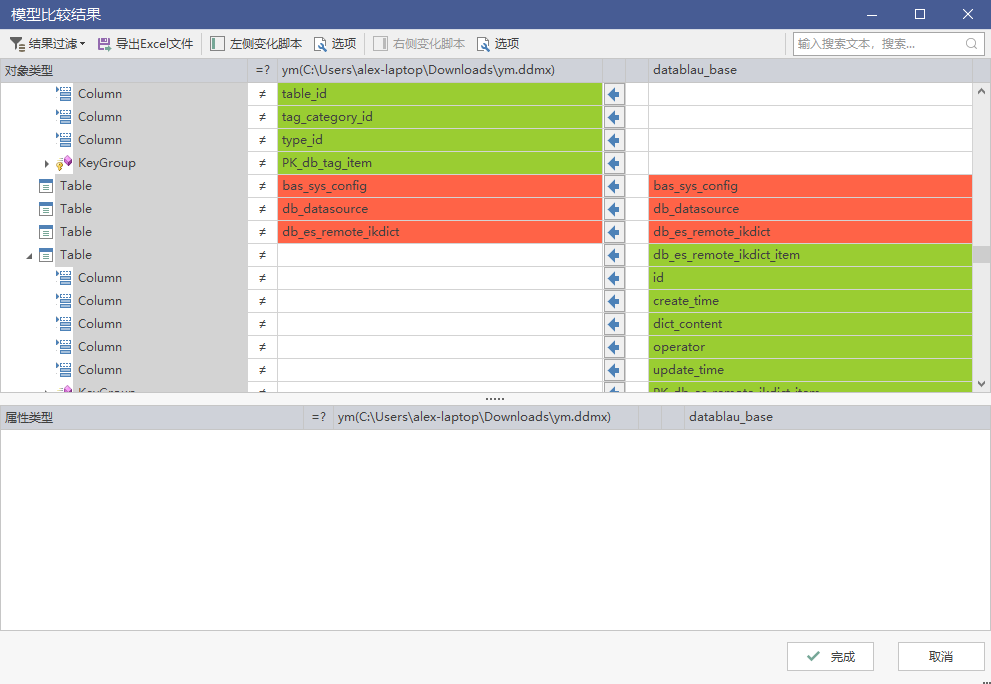Screen dimensions: 991x684
Task: Cancel with the 取消 button
Action: [x=941, y=657]
